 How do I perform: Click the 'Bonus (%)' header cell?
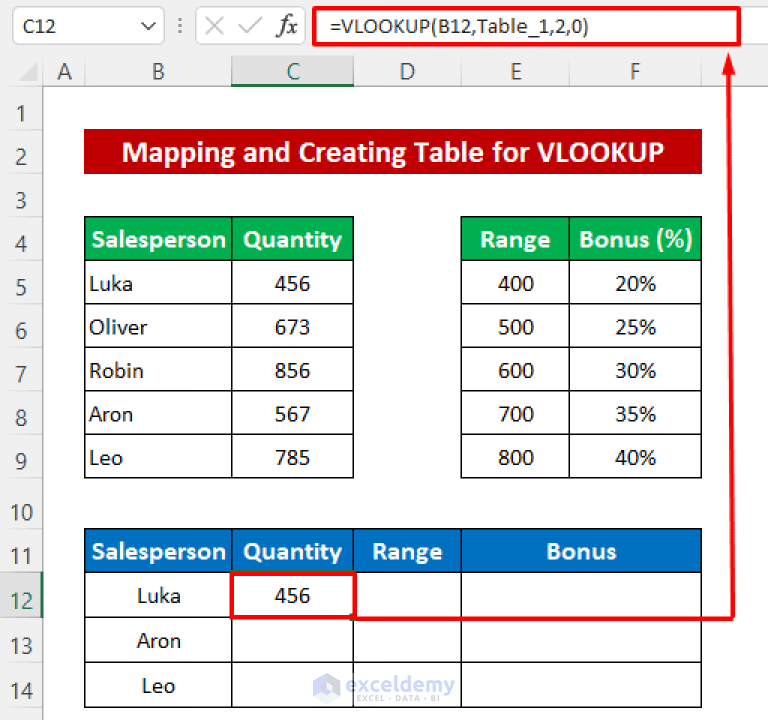click(635, 239)
